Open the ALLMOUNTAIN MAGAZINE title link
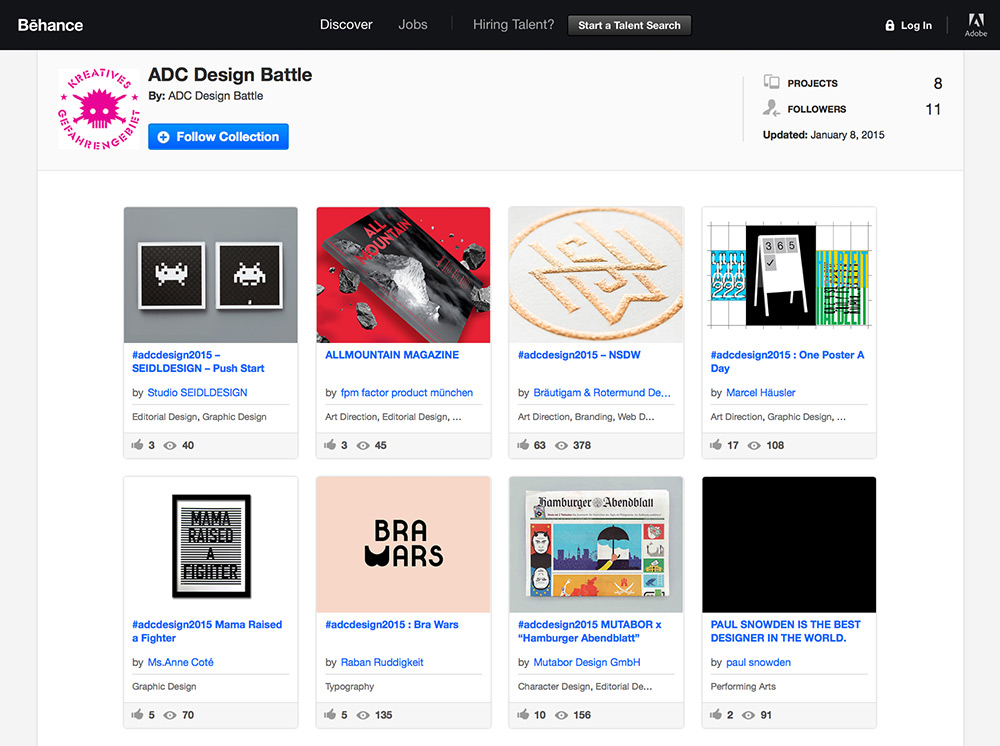The height and width of the screenshot is (746, 1000). [392, 355]
